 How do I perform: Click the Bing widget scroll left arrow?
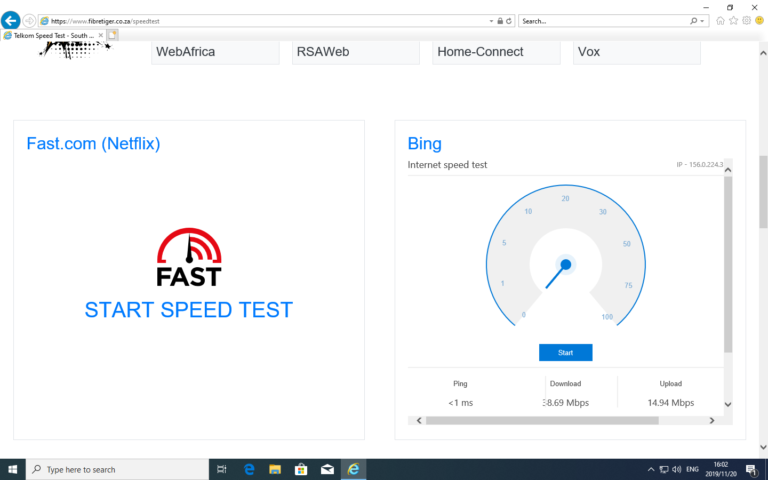coord(419,420)
